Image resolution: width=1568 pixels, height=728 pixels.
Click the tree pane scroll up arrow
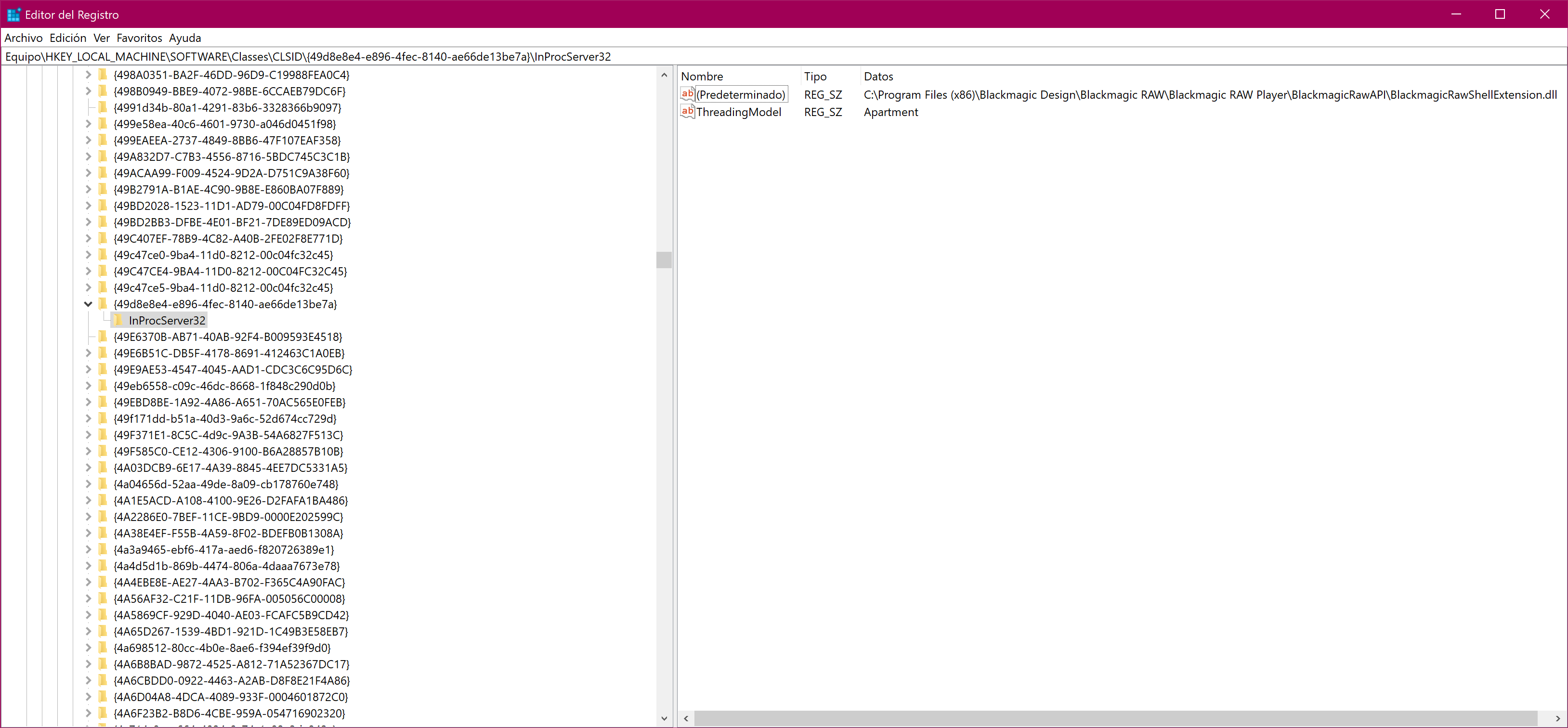click(664, 76)
